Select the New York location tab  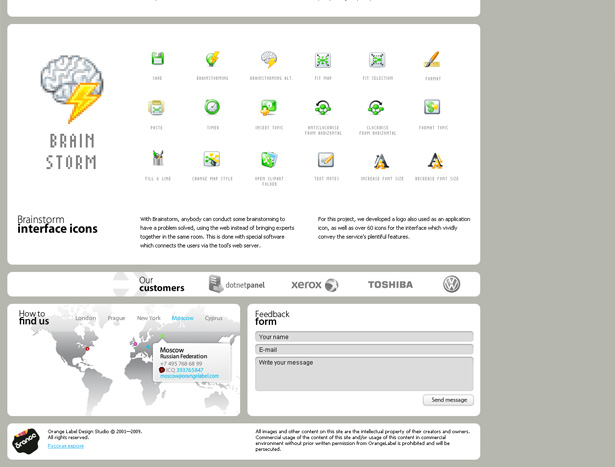tap(149, 318)
